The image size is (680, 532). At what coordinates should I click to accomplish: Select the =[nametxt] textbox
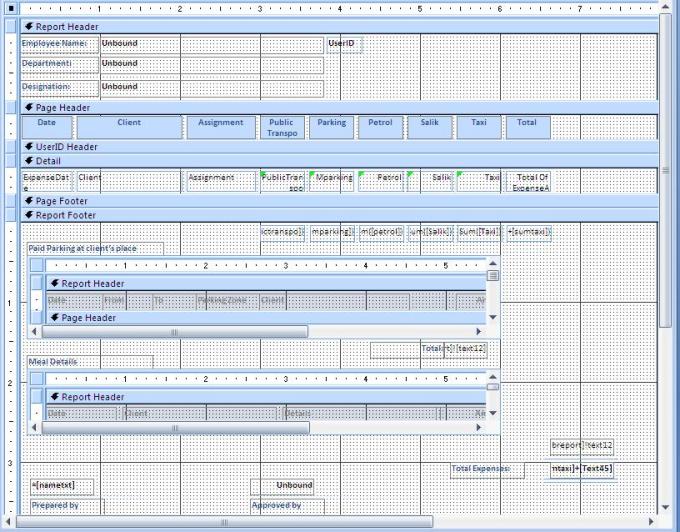click(62, 486)
